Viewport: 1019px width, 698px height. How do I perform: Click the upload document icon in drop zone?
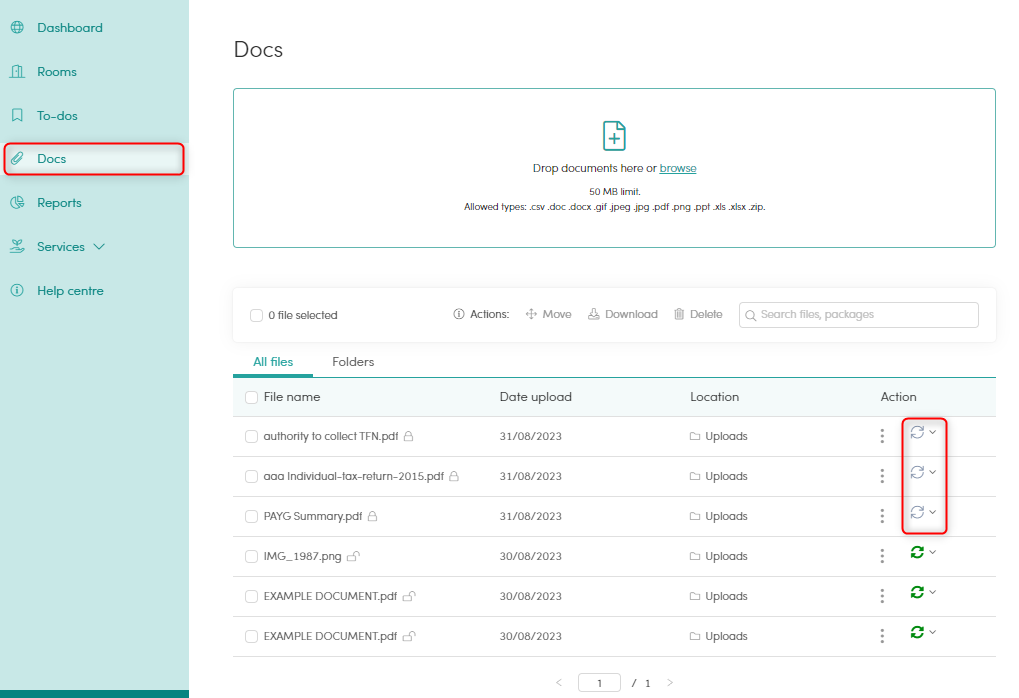pyautogui.click(x=614, y=136)
